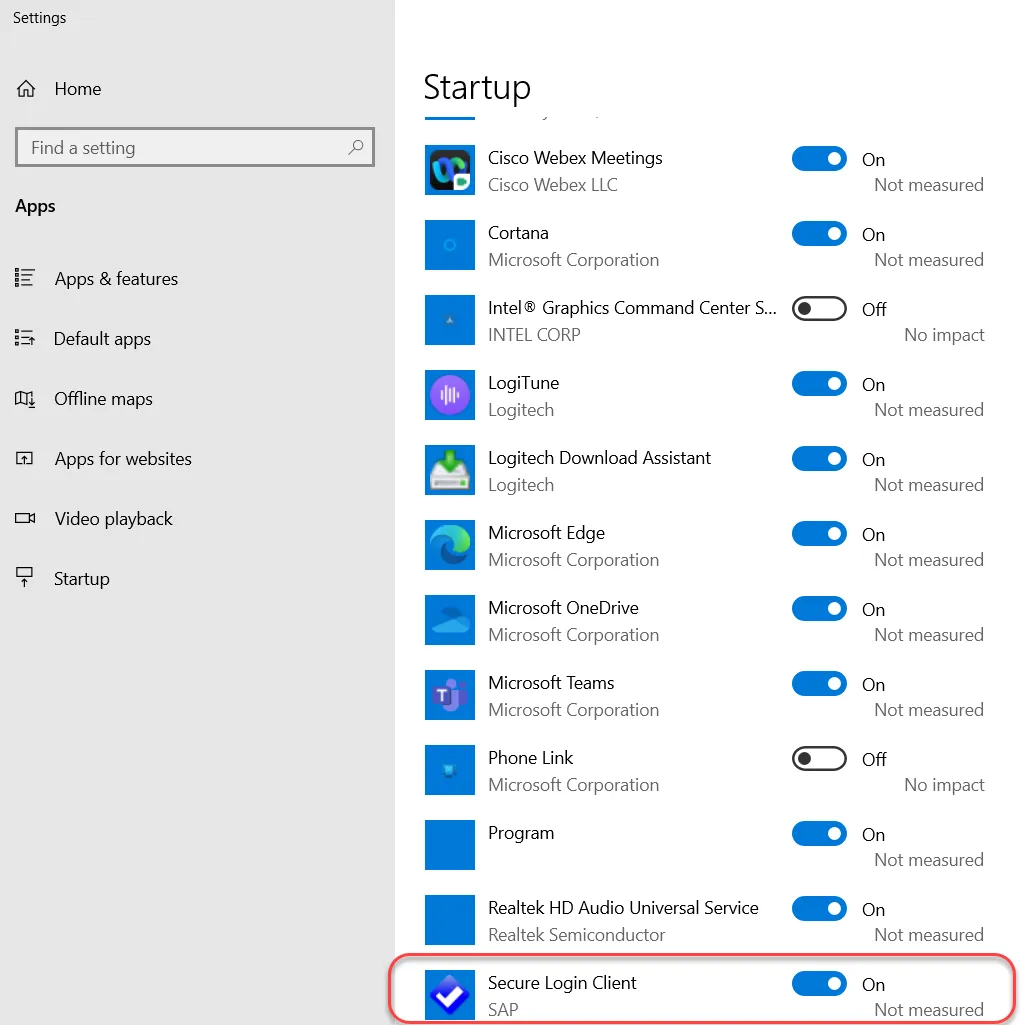
Task: Click the Cortana app icon
Action: (x=450, y=245)
